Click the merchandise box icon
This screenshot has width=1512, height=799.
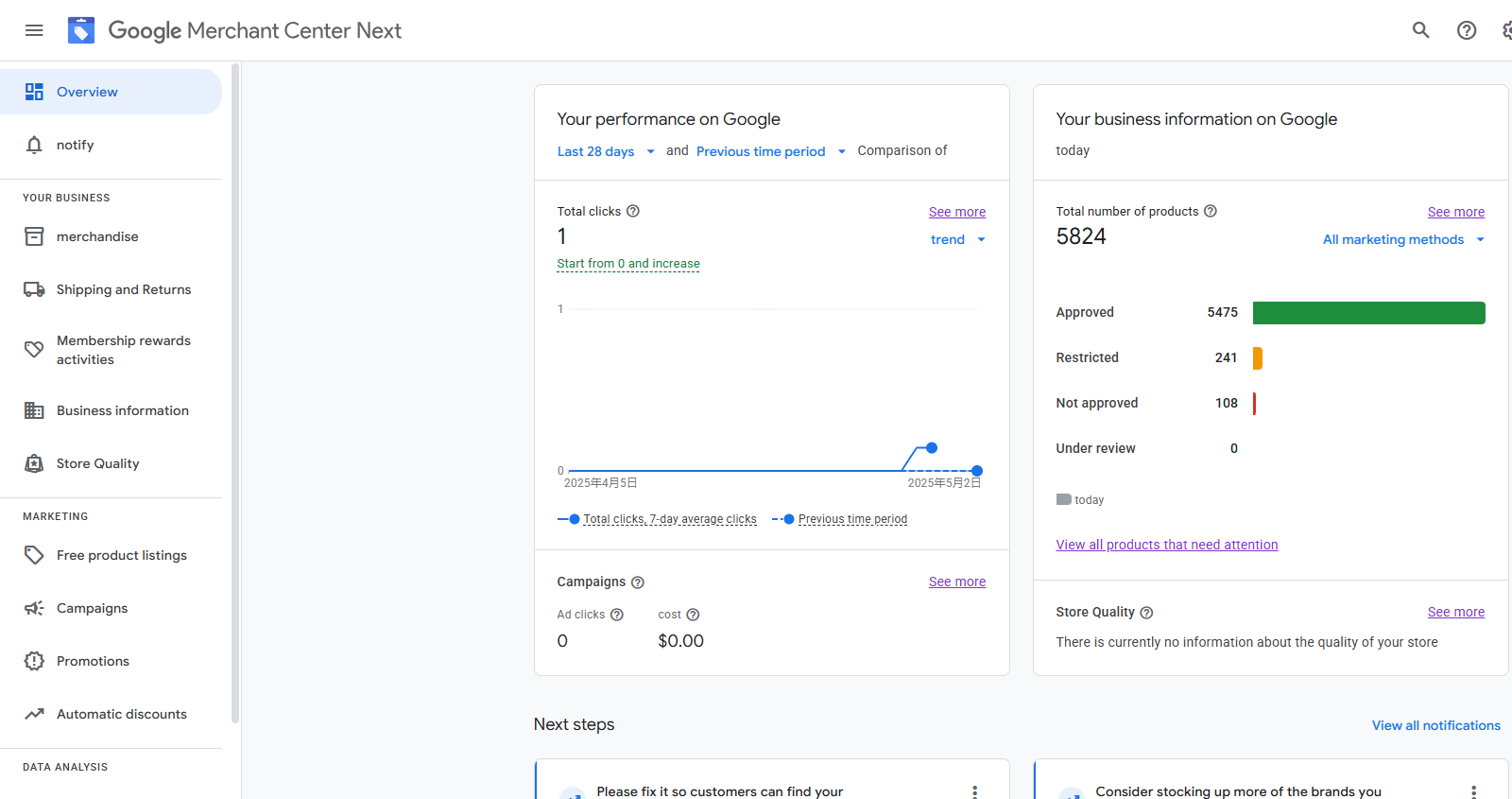pos(34,236)
